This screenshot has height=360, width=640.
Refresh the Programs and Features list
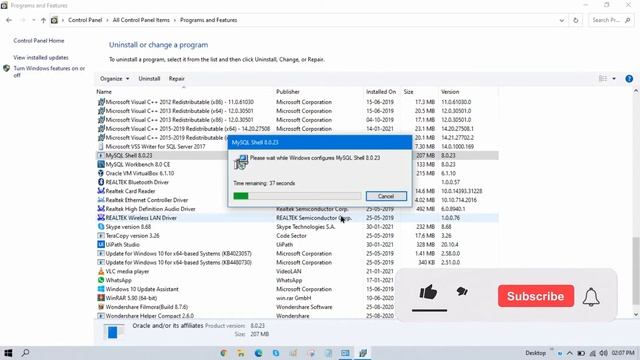pos(576,20)
